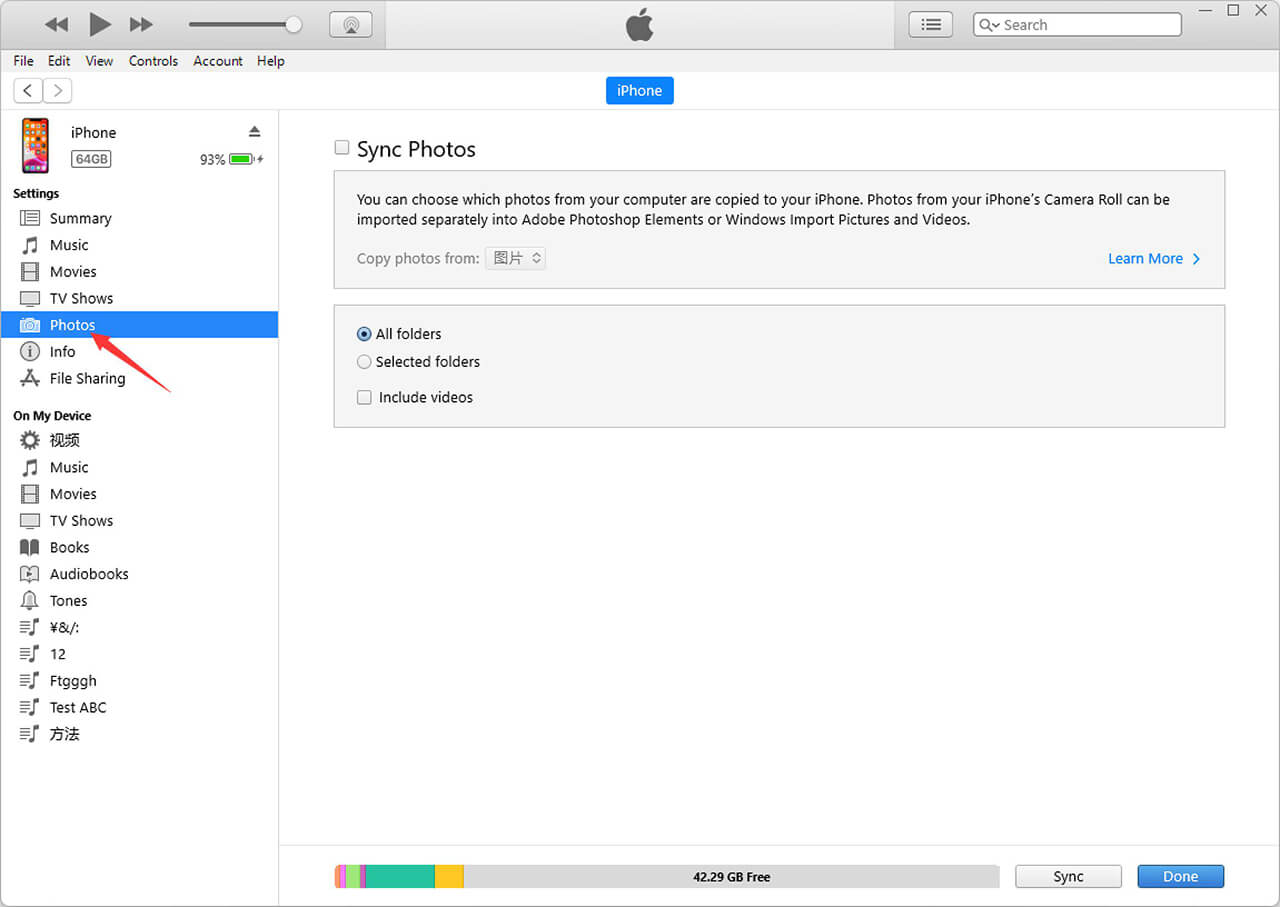Open the Tones bell icon
The image size is (1280, 907).
click(x=30, y=601)
